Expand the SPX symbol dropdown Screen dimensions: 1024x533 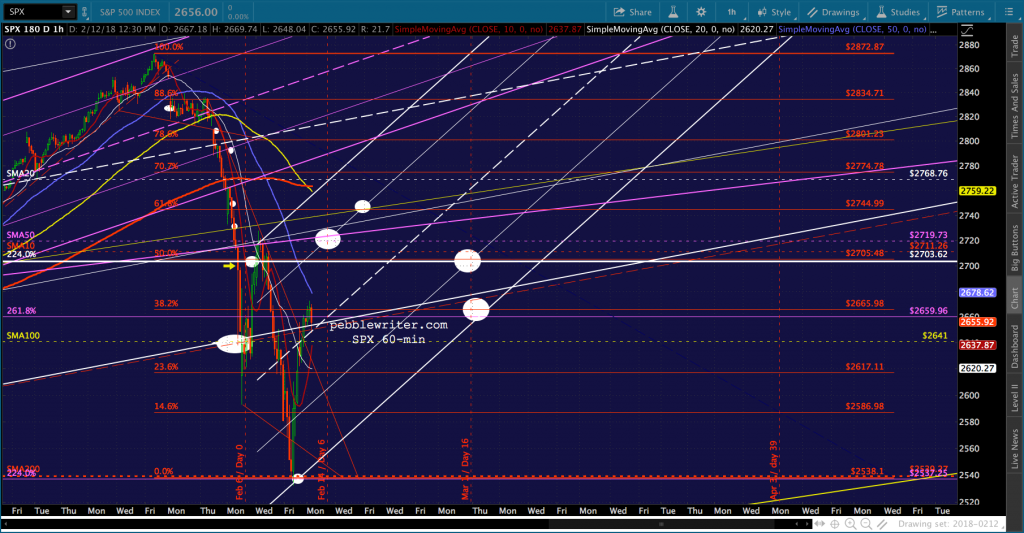click(67, 12)
